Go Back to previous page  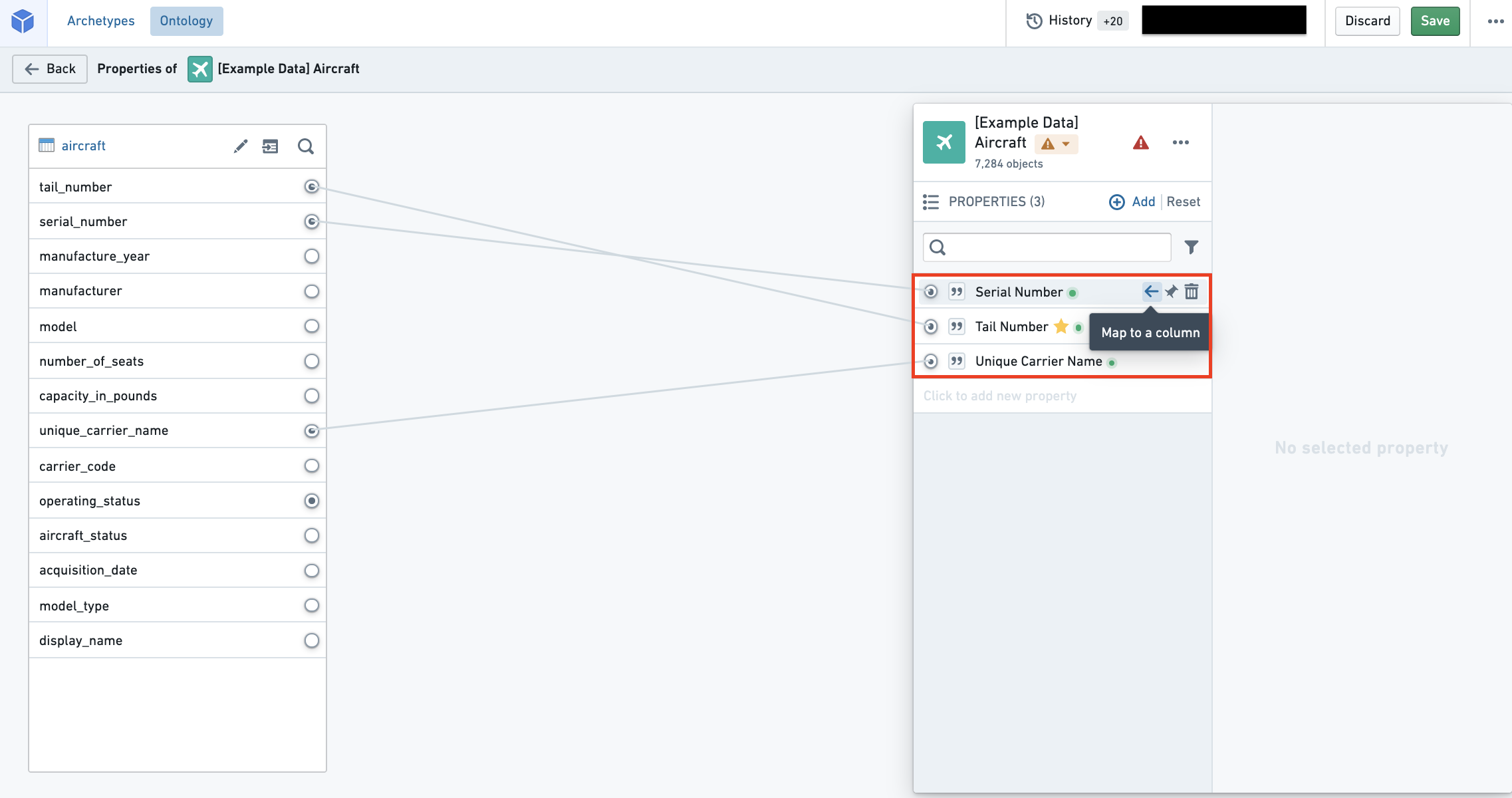[51, 68]
